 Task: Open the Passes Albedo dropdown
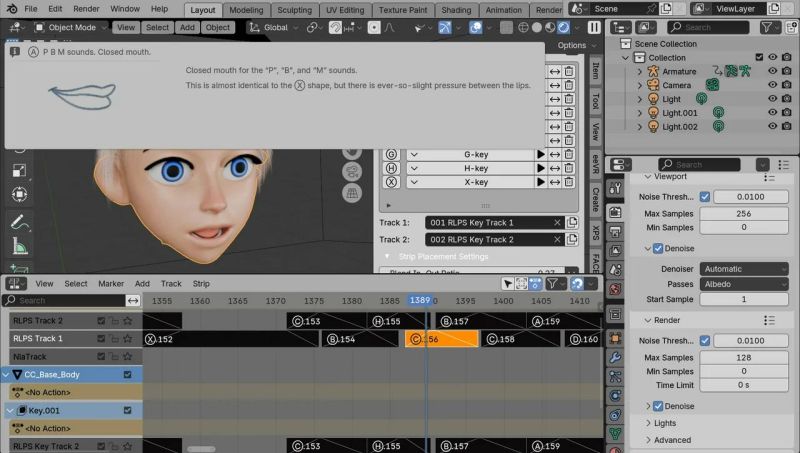(x=744, y=284)
